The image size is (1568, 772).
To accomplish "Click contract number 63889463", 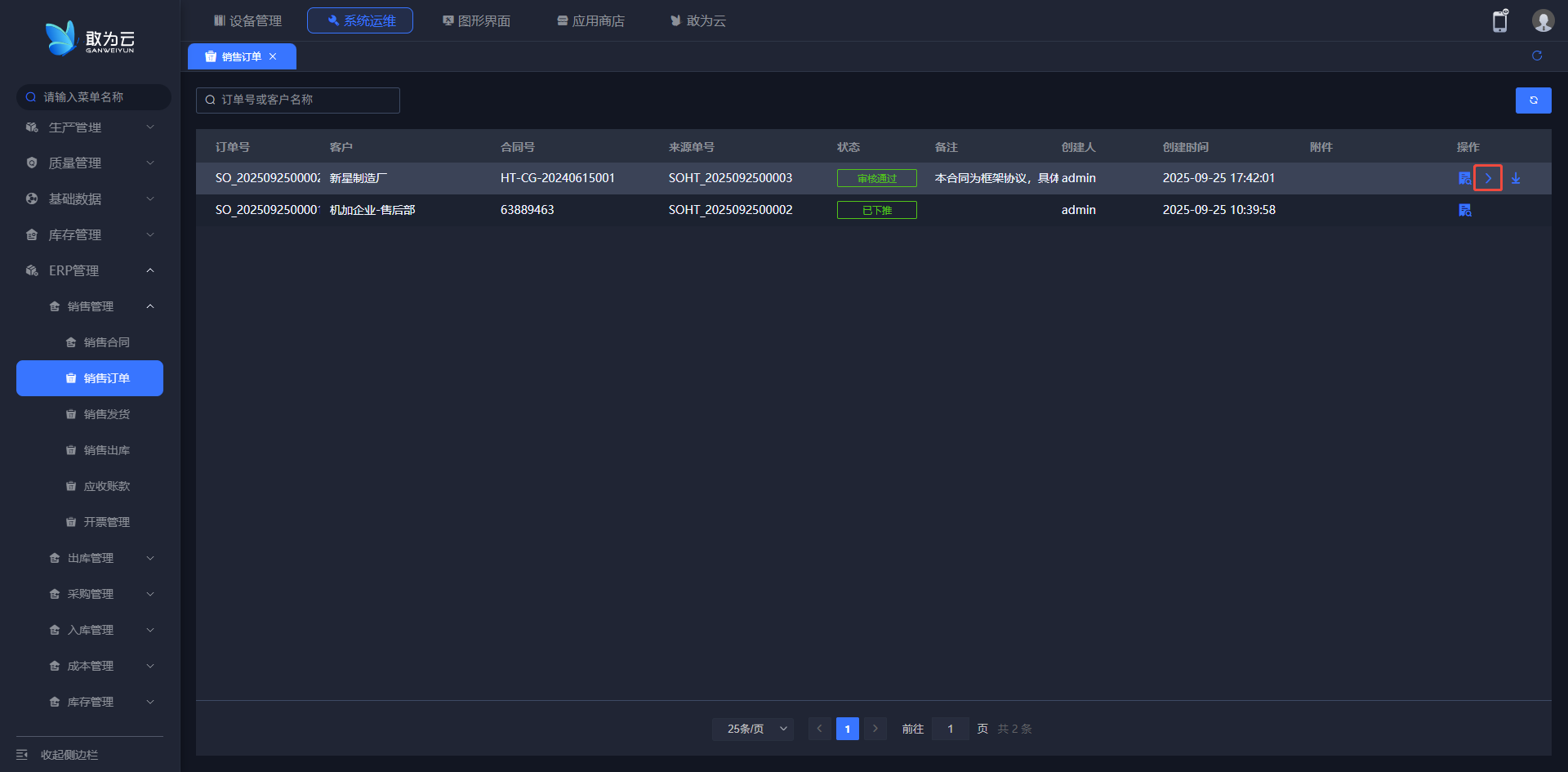I will tap(528, 210).
